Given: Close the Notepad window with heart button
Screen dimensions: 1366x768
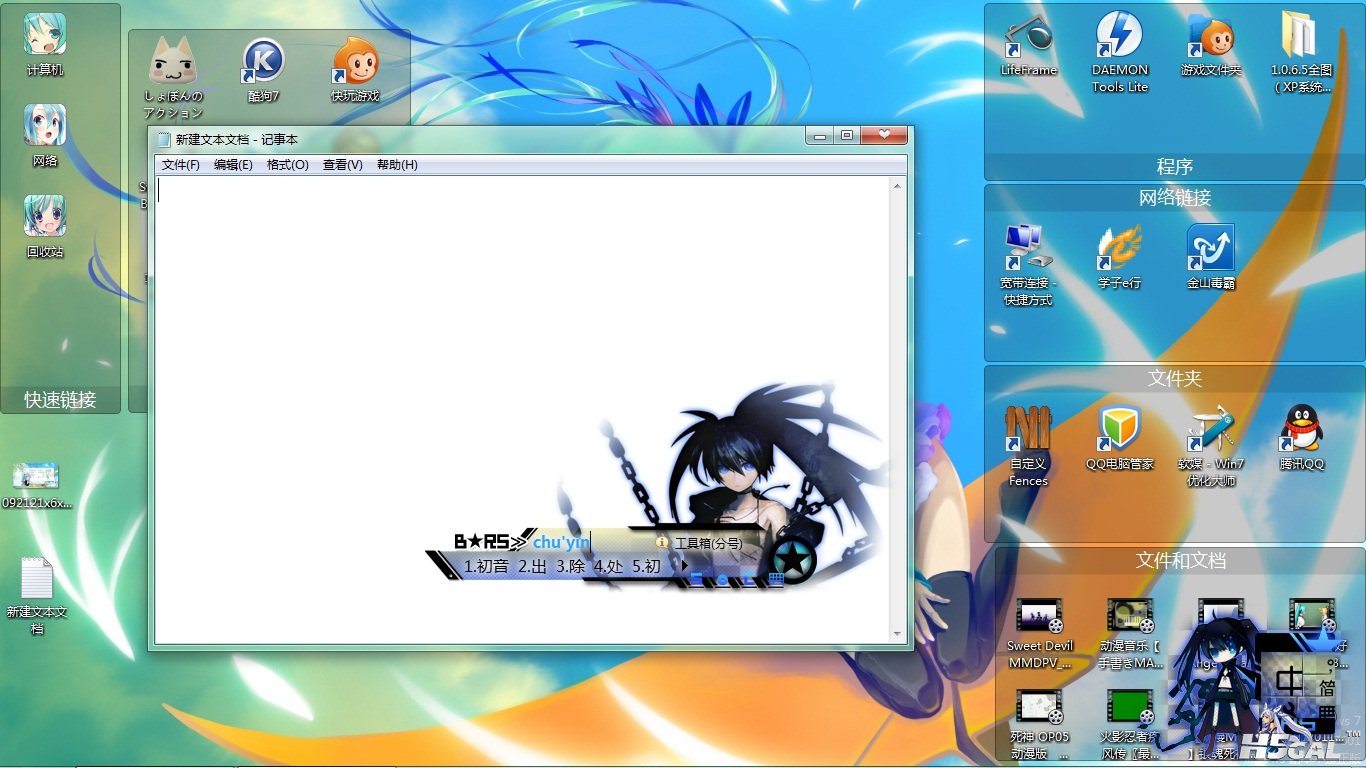Looking at the screenshot, I should pos(884,136).
